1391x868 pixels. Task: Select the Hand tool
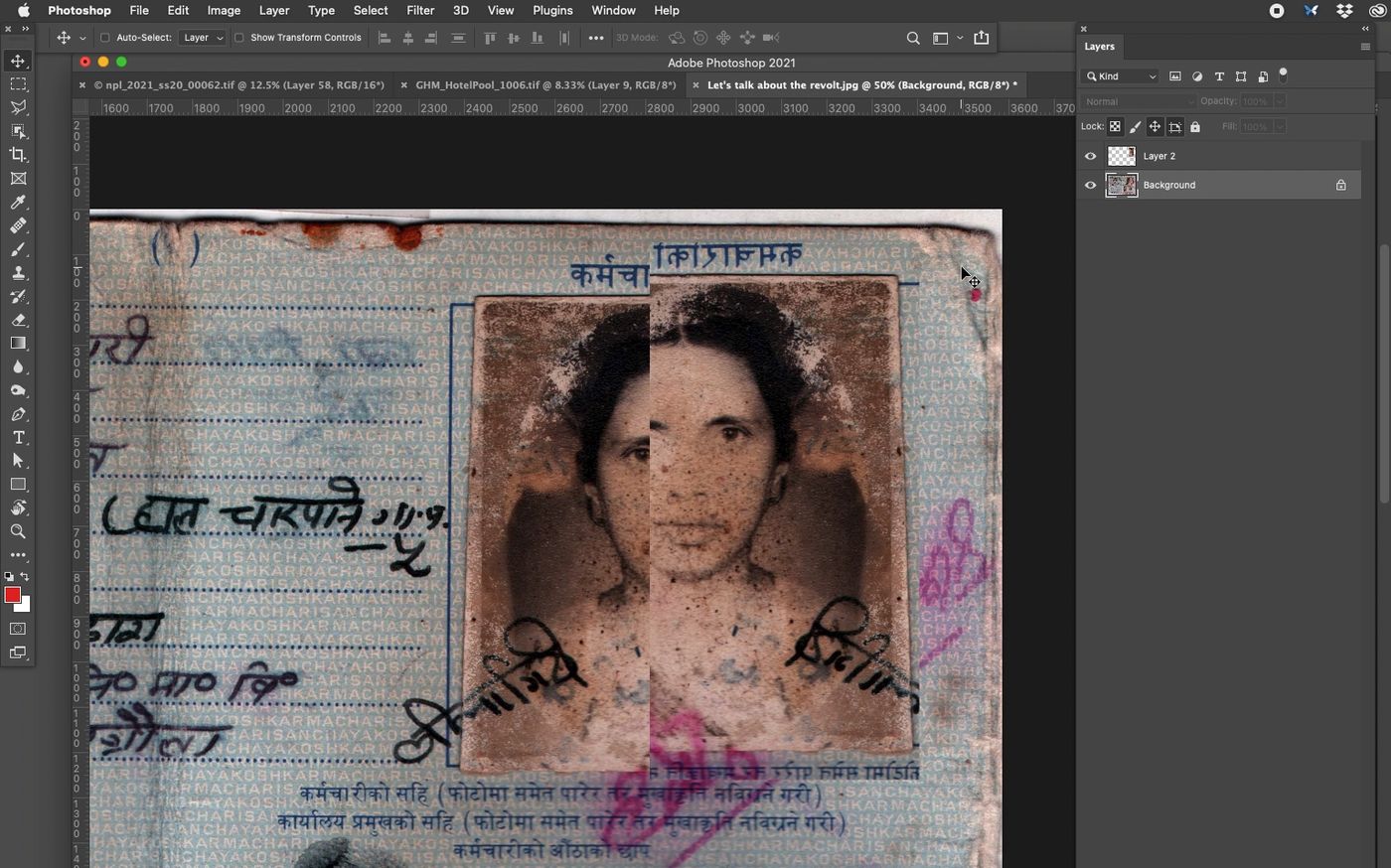(18, 507)
